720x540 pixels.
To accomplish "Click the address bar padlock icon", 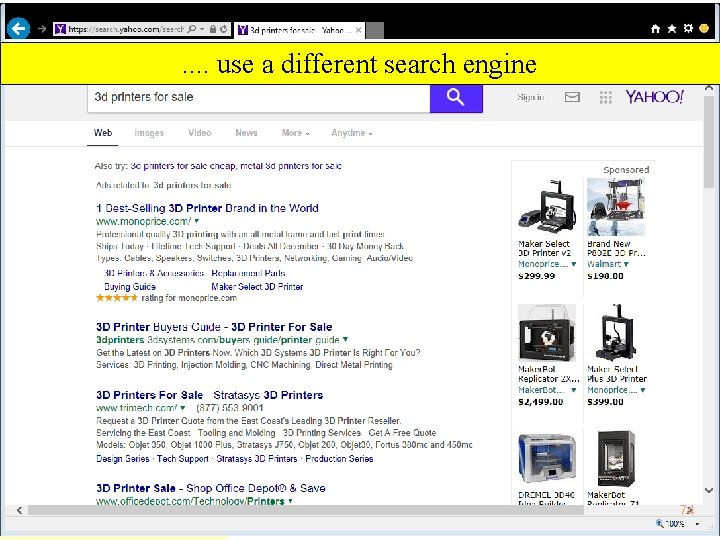I will tap(213, 29).
